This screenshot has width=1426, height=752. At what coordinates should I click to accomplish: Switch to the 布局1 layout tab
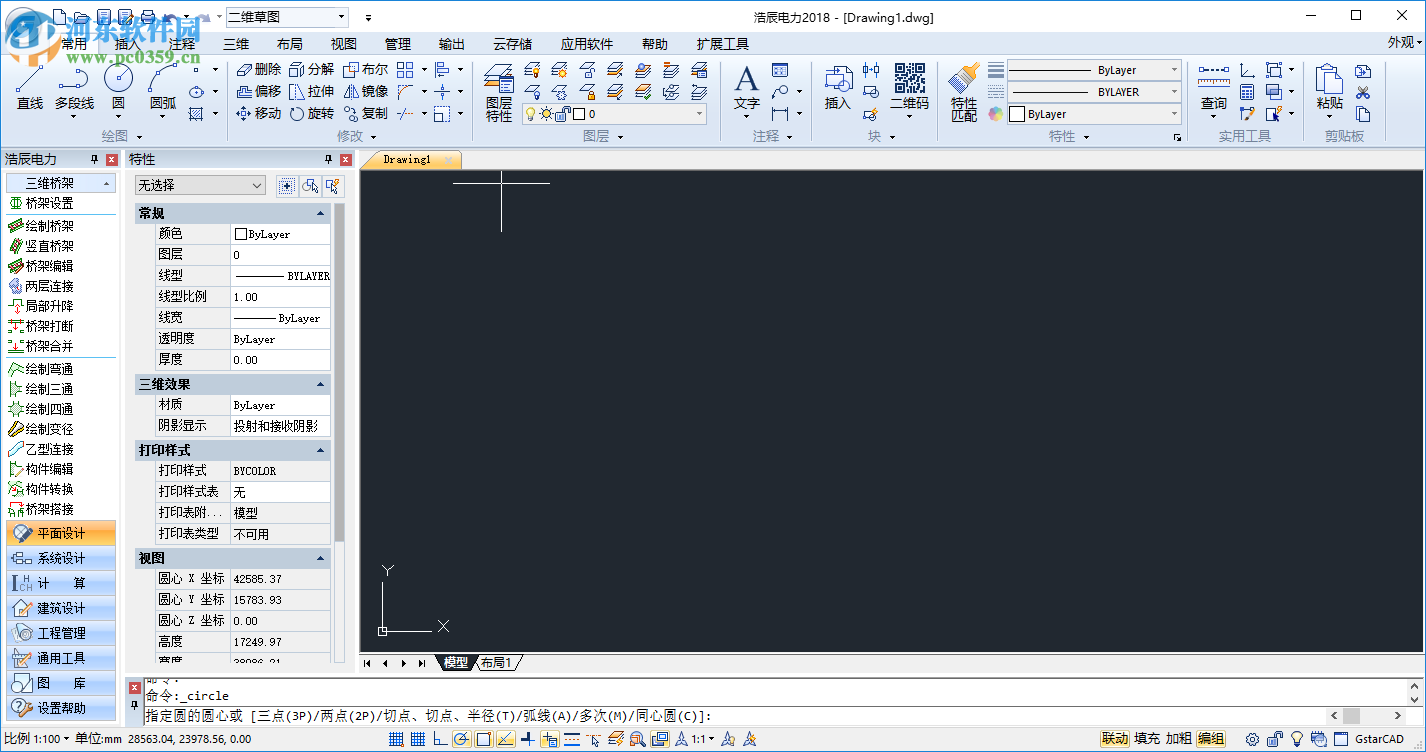coord(499,663)
